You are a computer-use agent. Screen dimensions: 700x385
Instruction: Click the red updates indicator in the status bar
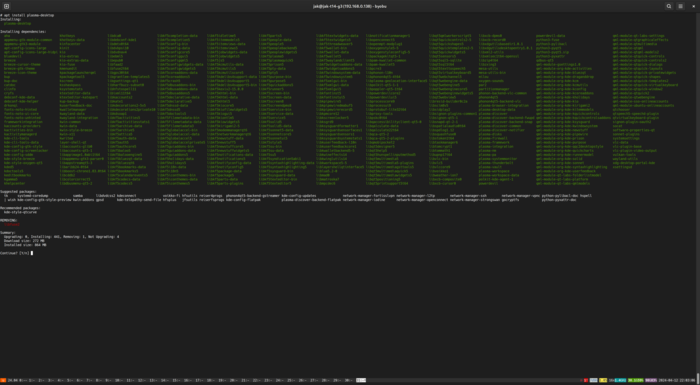(x=585, y=381)
